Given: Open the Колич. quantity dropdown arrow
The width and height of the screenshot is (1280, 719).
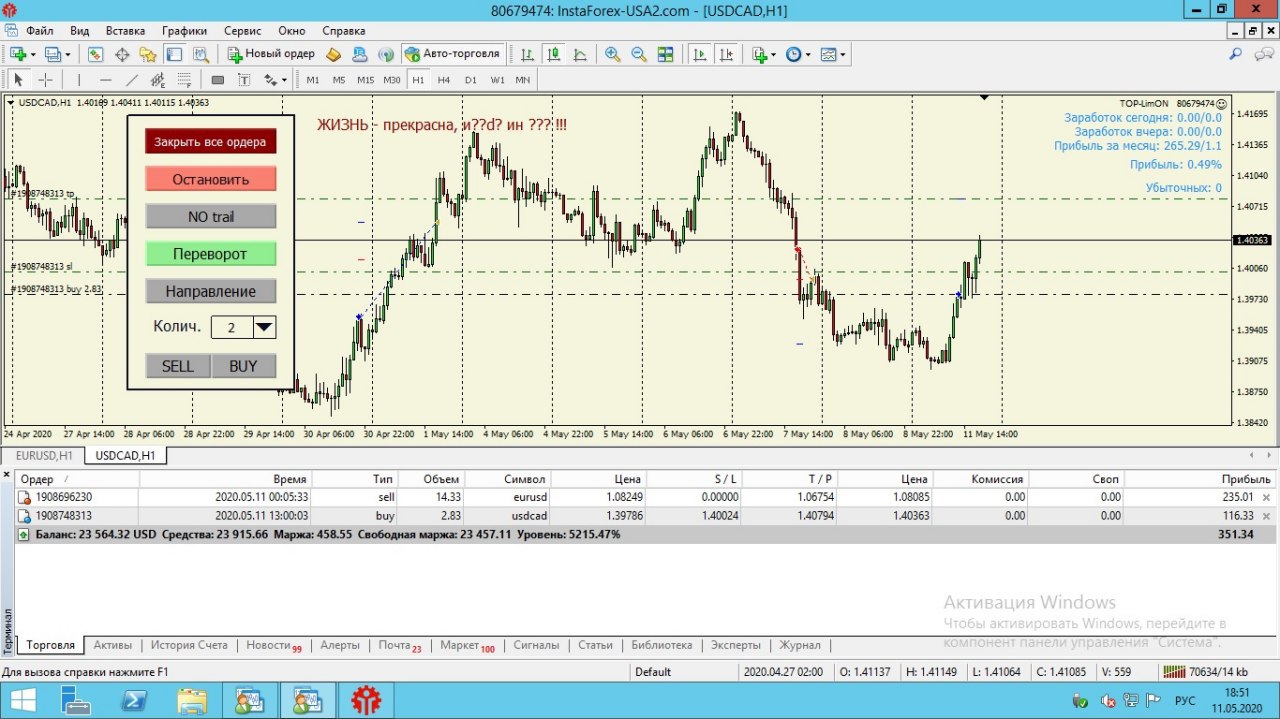Looking at the screenshot, I should (264, 327).
